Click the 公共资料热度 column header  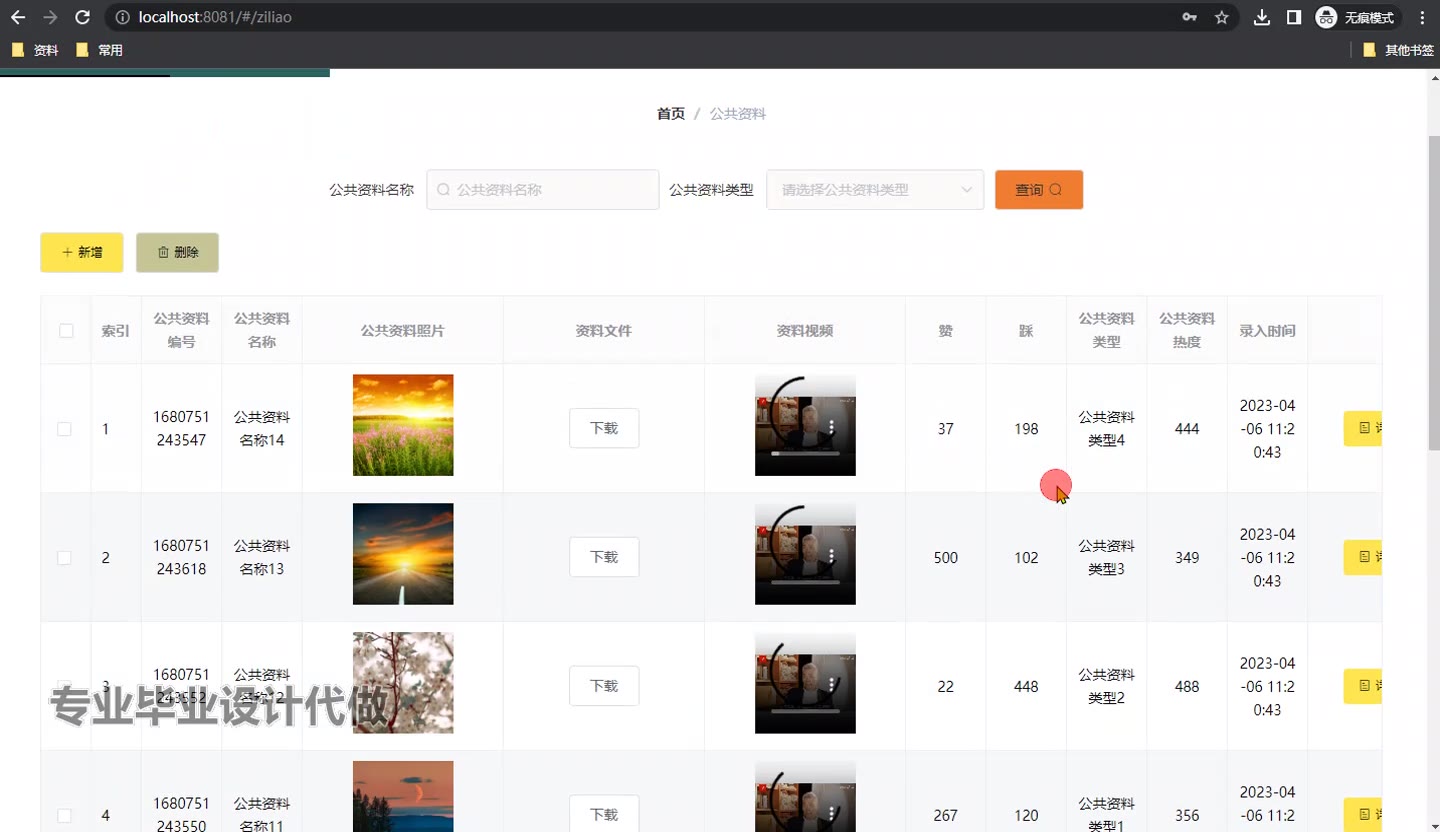point(1187,330)
